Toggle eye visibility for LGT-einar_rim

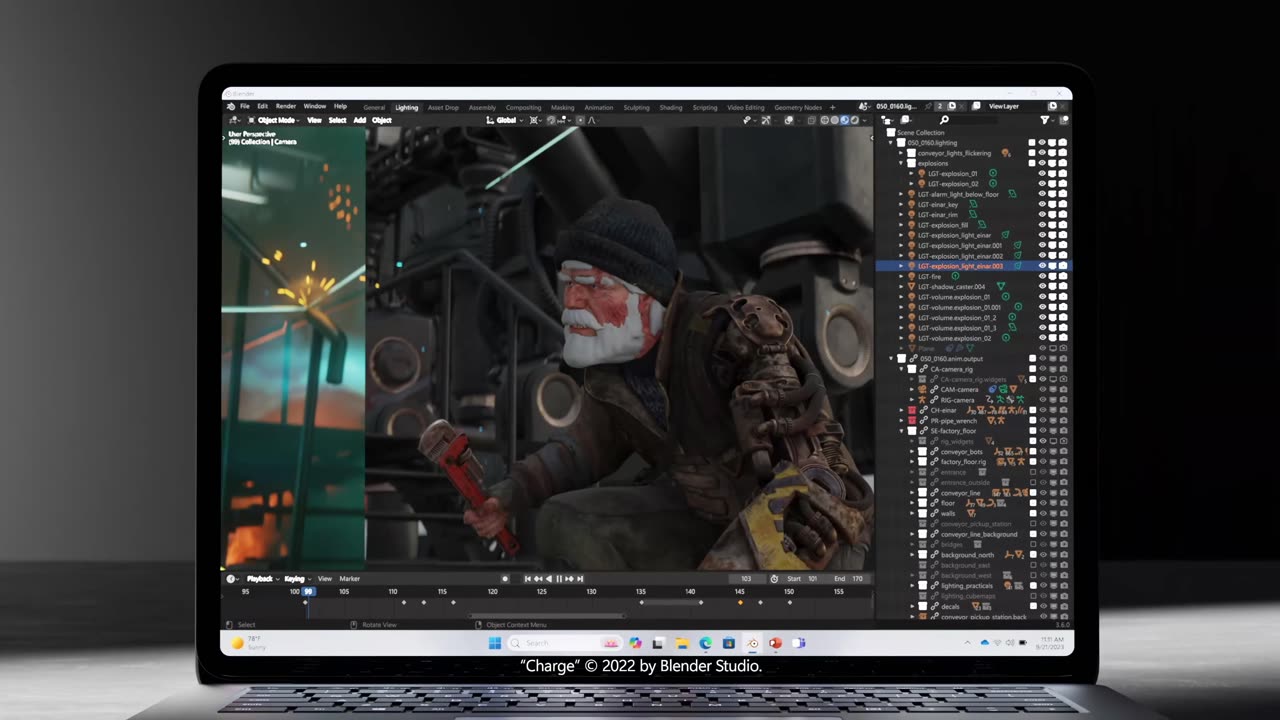tap(1042, 215)
